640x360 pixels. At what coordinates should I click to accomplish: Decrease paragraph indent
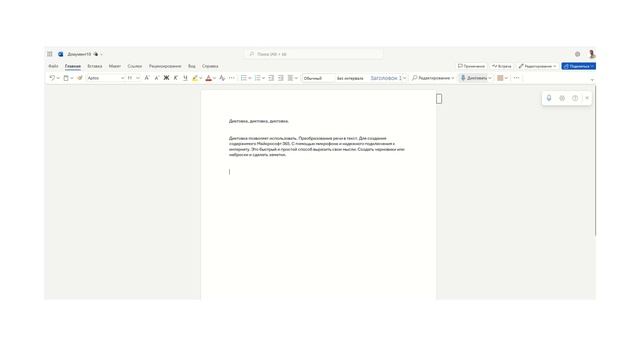coord(271,78)
